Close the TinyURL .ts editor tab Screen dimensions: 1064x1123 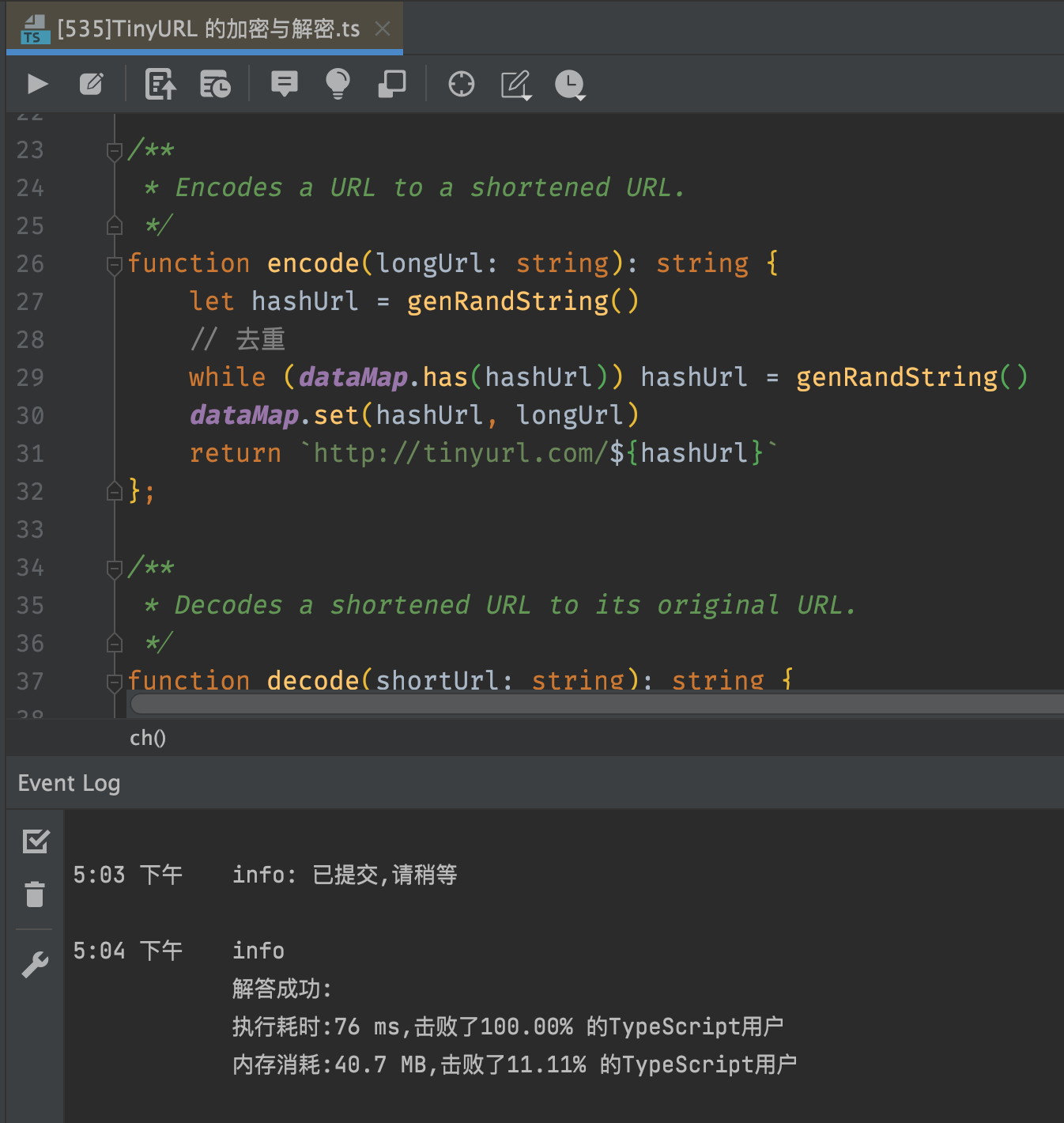(x=383, y=28)
